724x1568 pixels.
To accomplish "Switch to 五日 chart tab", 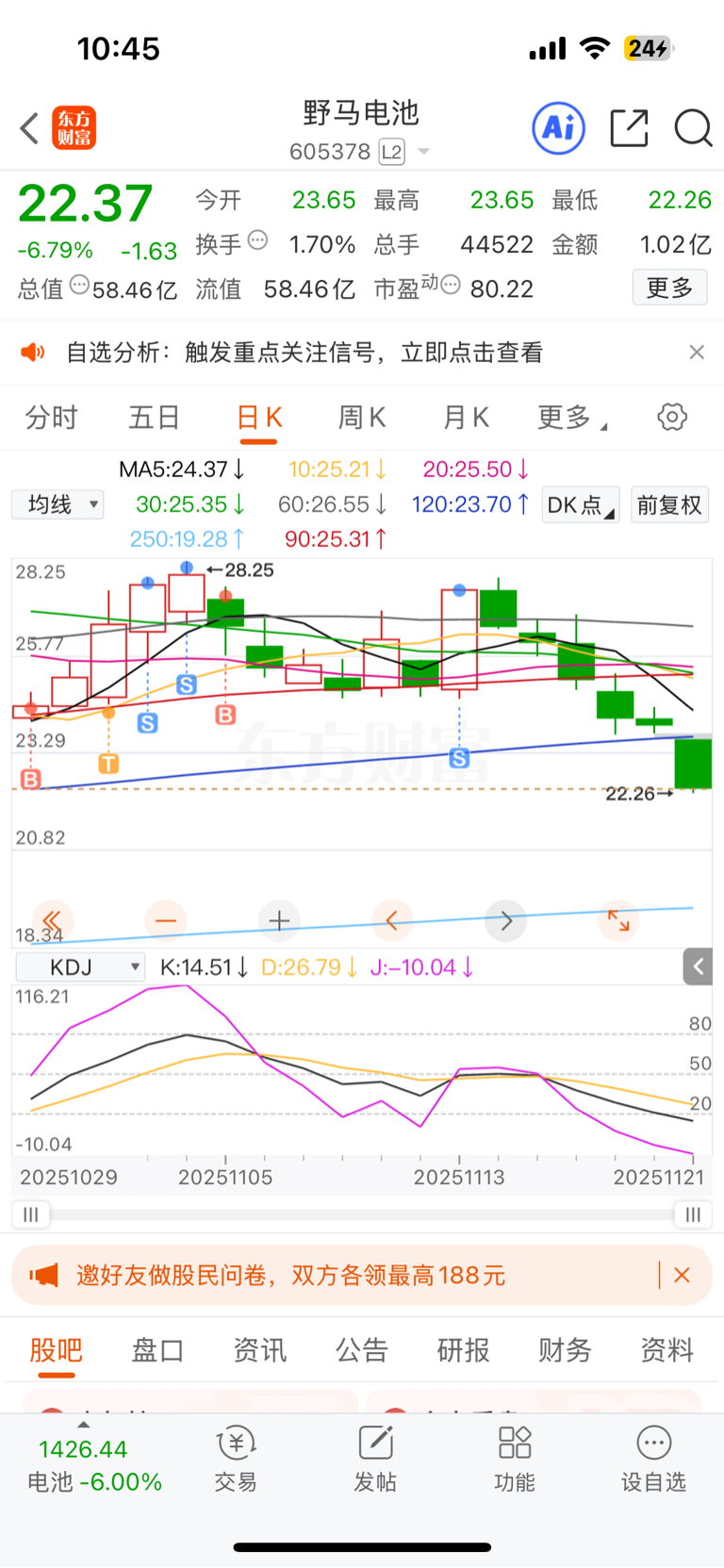I will coord(155,418).
